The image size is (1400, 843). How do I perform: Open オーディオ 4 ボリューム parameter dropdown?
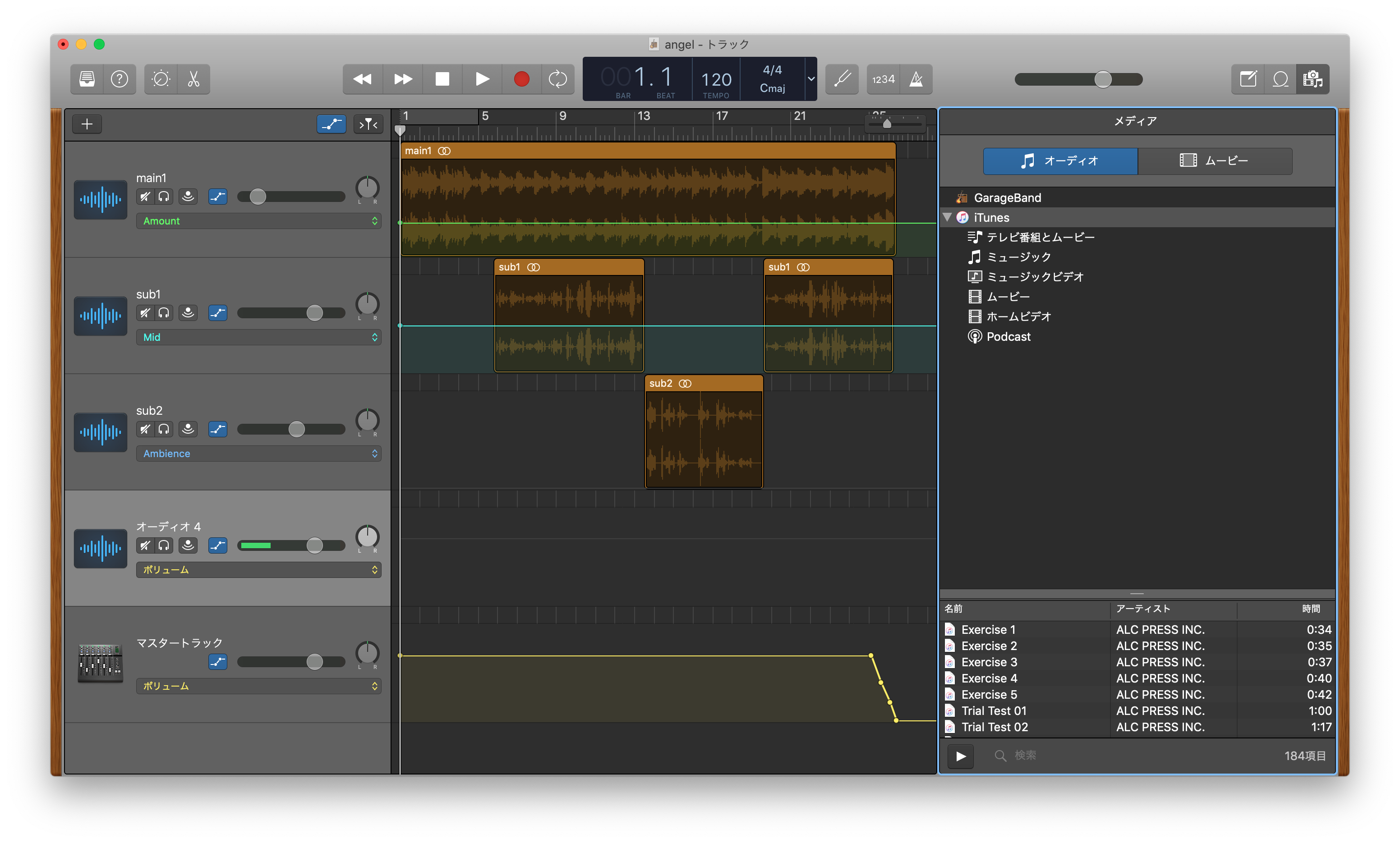(x=258, y=570)
